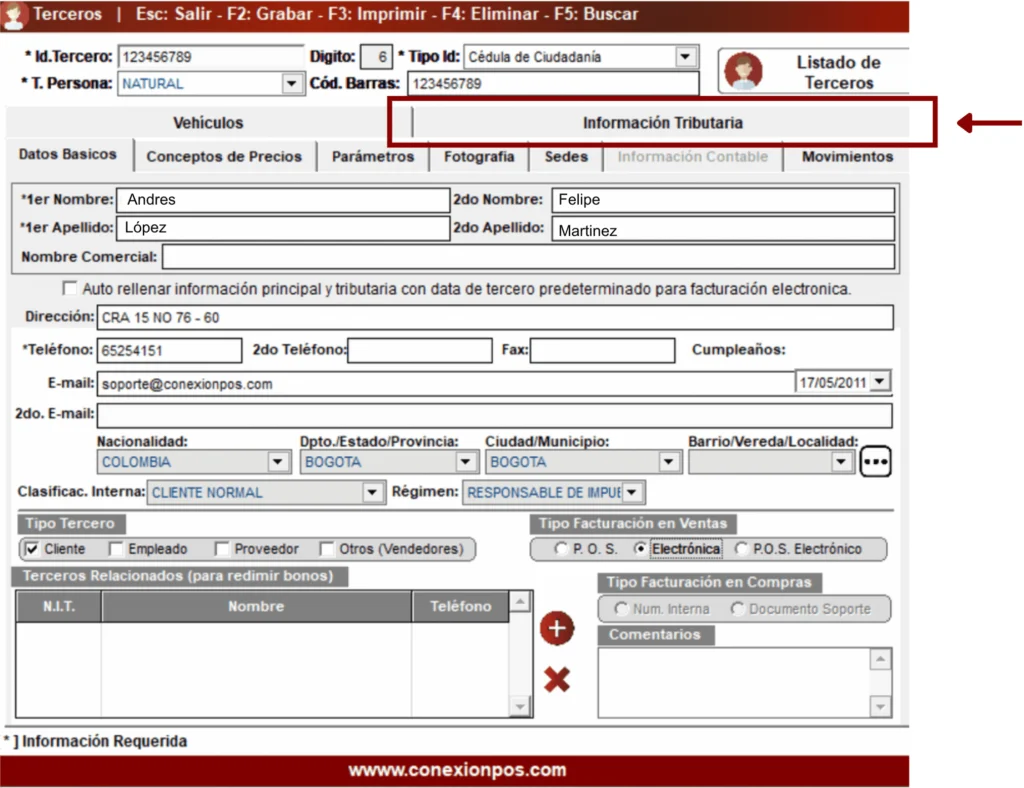The image size is (1024, 788).
Task: Select Num. Interna radio option
Action: pos(620,608)
